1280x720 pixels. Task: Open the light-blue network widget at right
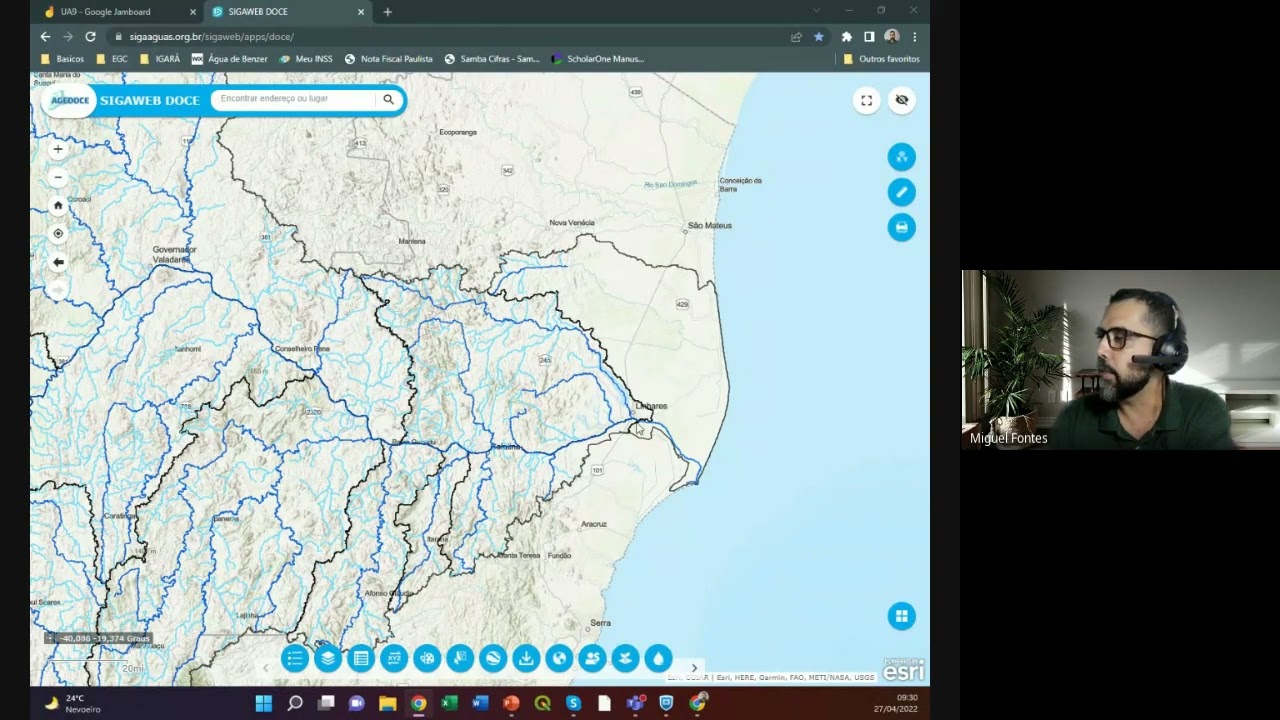(902, 157)
